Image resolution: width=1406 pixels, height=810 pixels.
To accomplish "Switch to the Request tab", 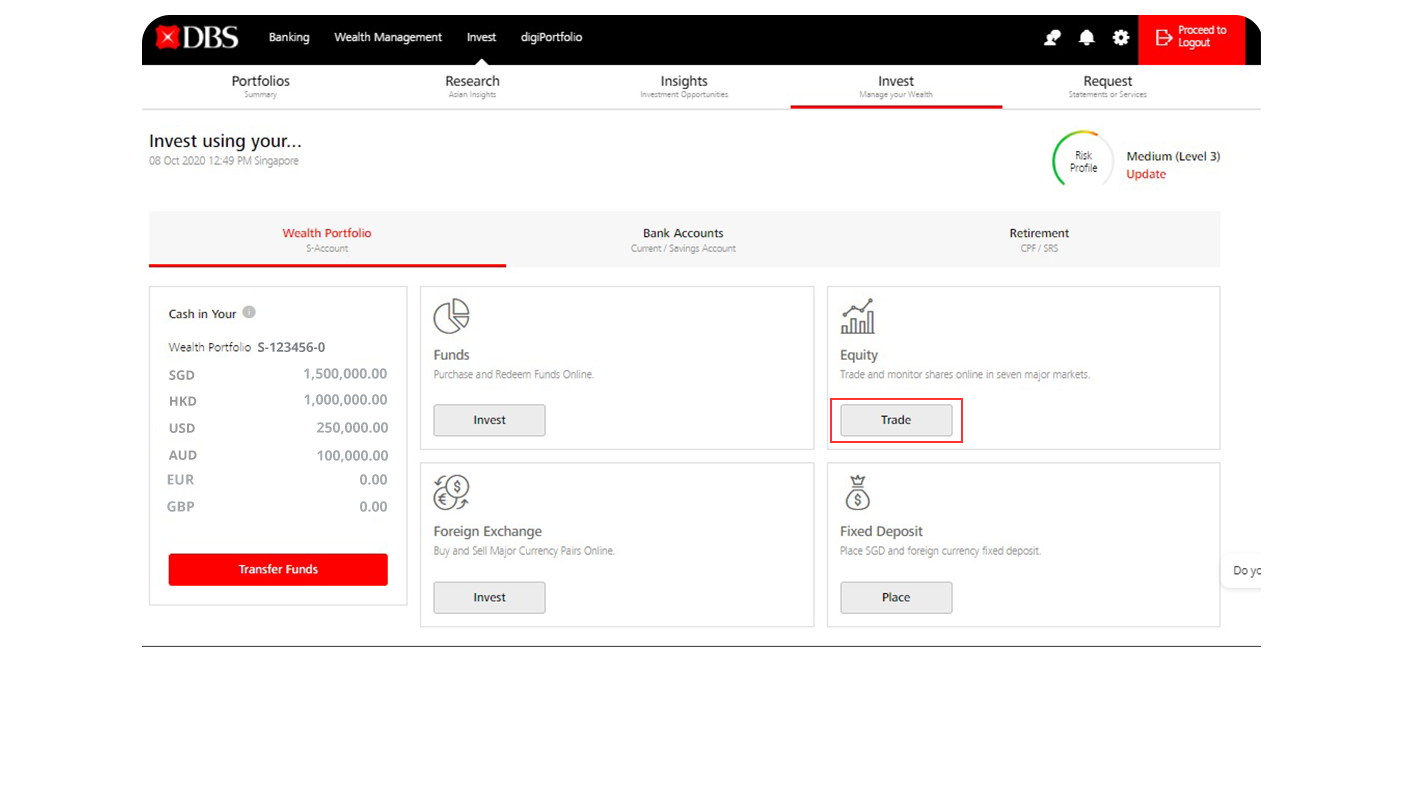I will (1108, 87).
